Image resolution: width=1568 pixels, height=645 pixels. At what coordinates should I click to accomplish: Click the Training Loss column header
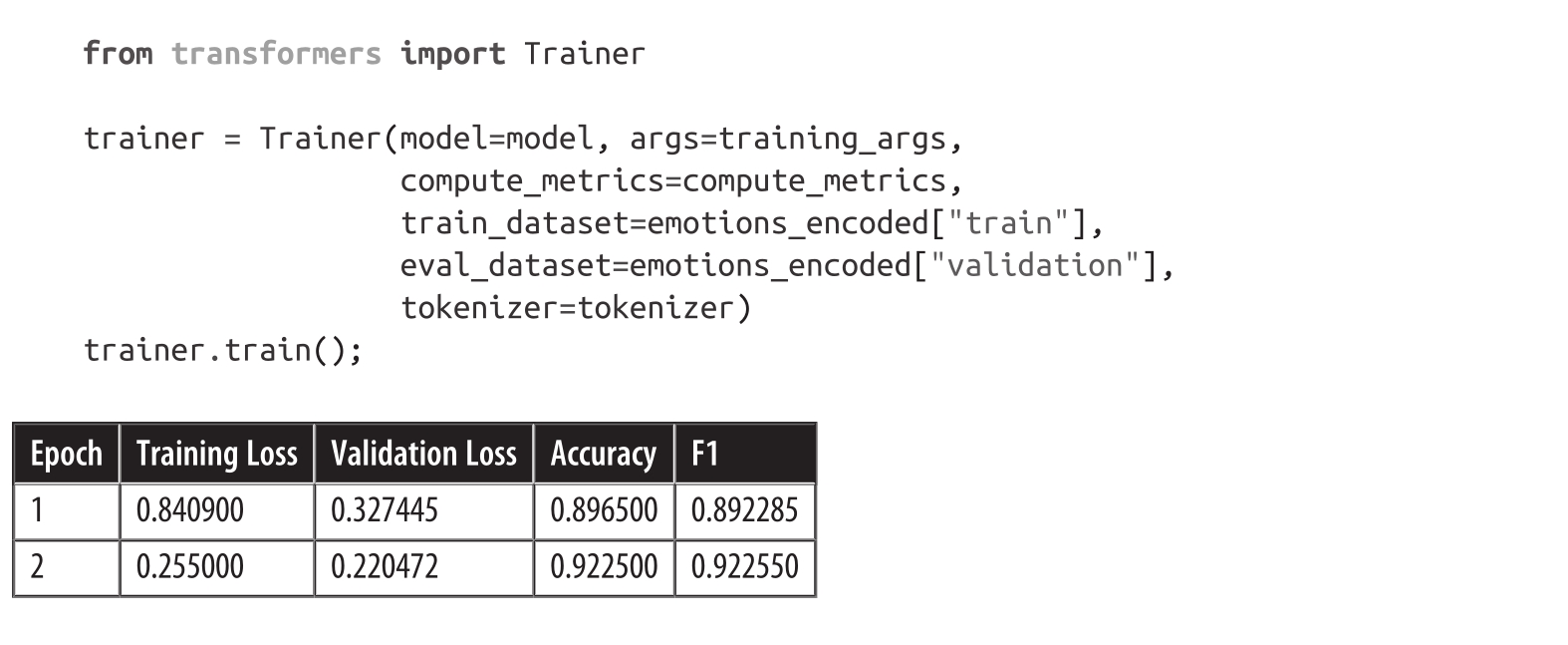point(216,454)
